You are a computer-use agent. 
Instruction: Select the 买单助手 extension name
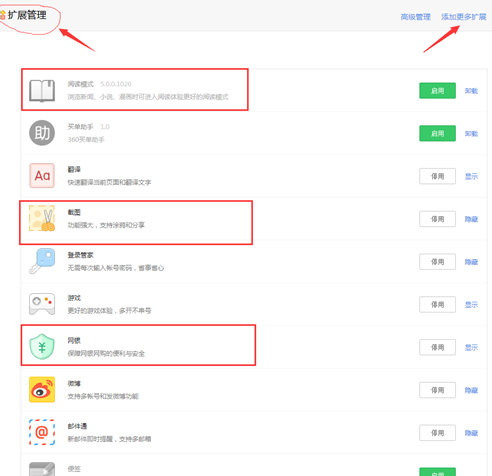pos(81,127)
